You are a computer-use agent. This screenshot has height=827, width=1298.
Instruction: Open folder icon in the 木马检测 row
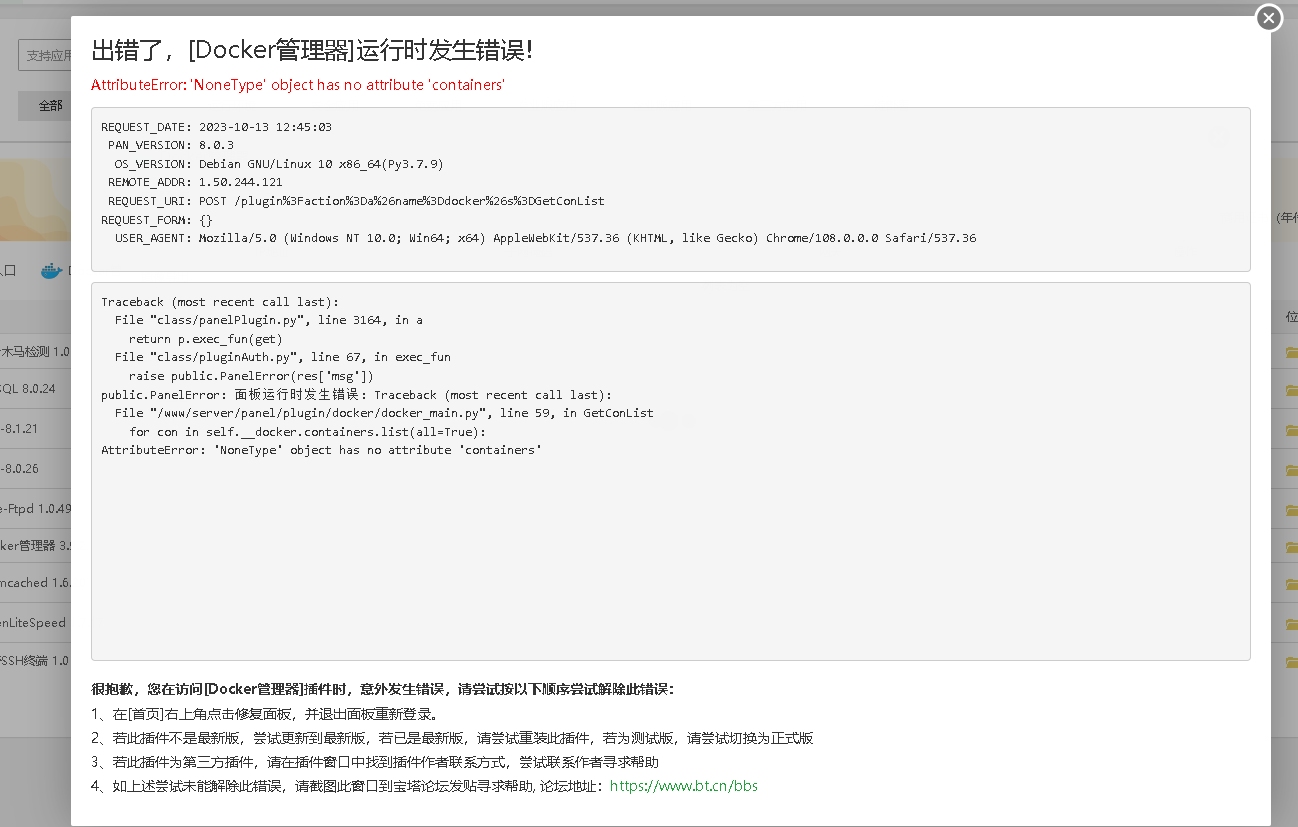click(1291, 352)
